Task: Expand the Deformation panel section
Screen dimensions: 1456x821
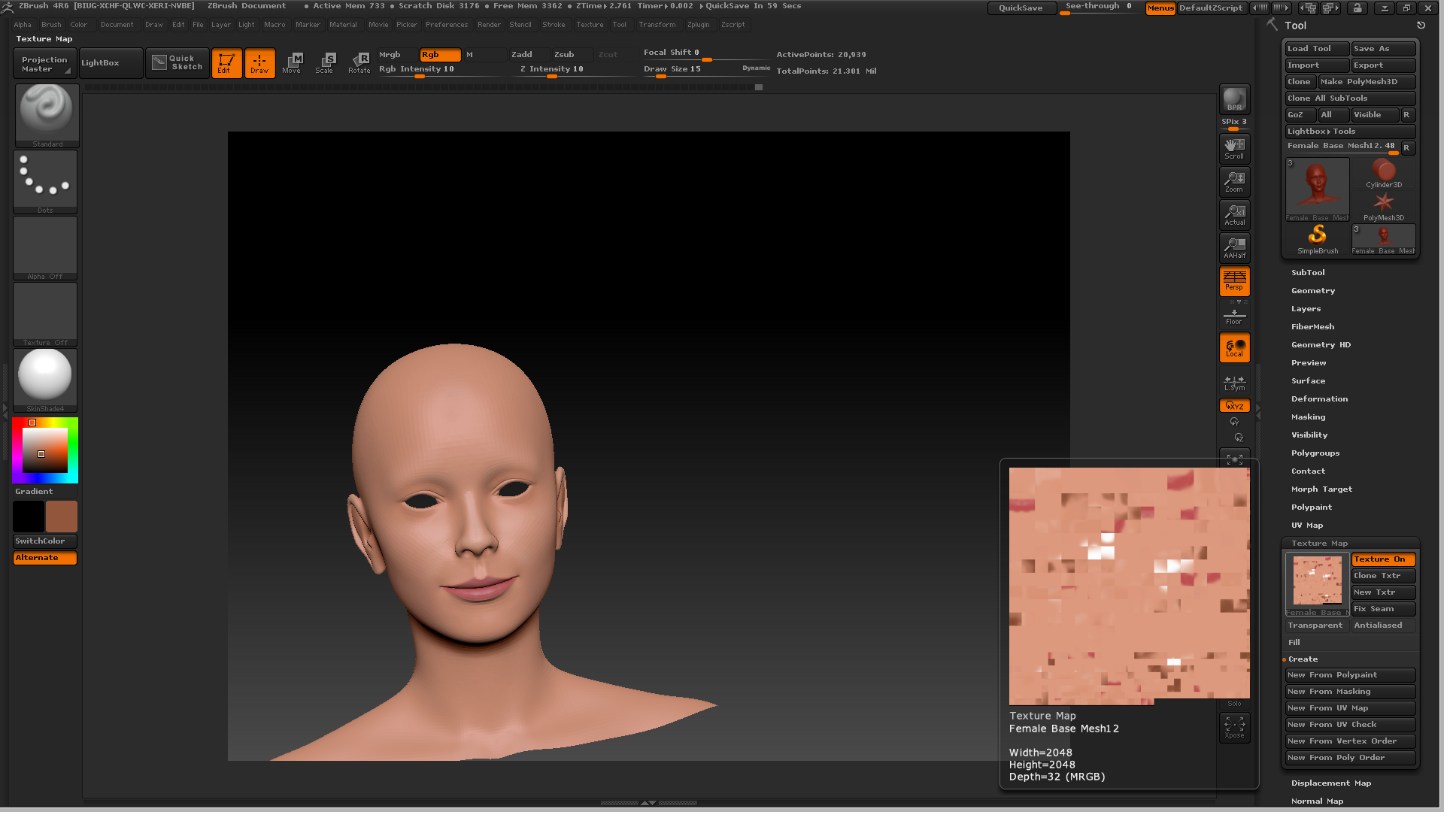Action: [1318, 398]
